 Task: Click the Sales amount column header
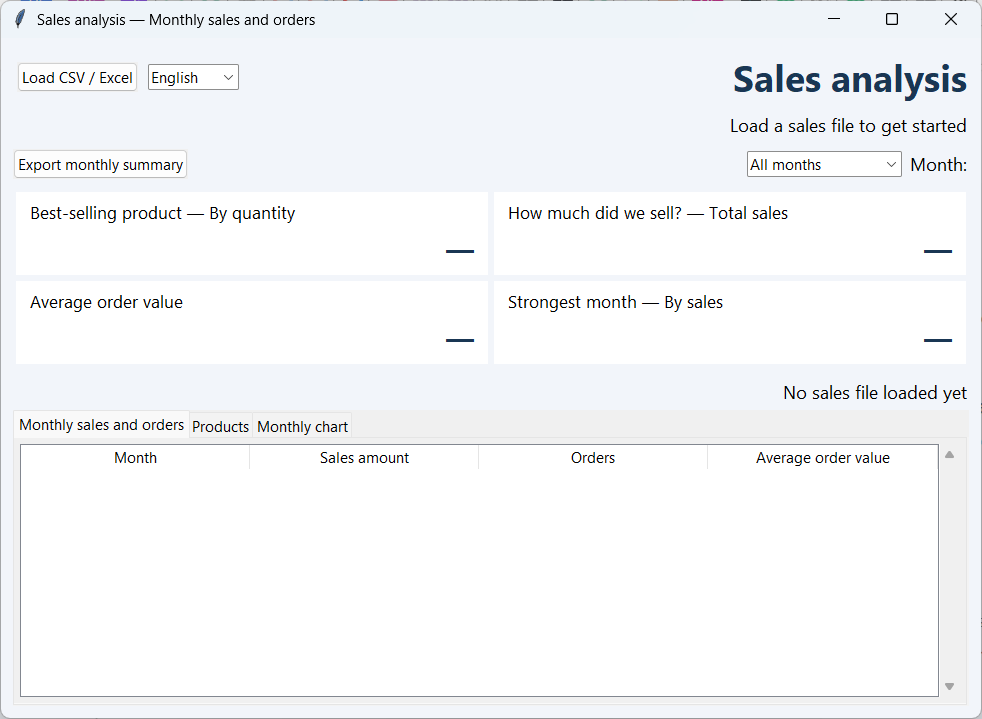click(364, 458)
